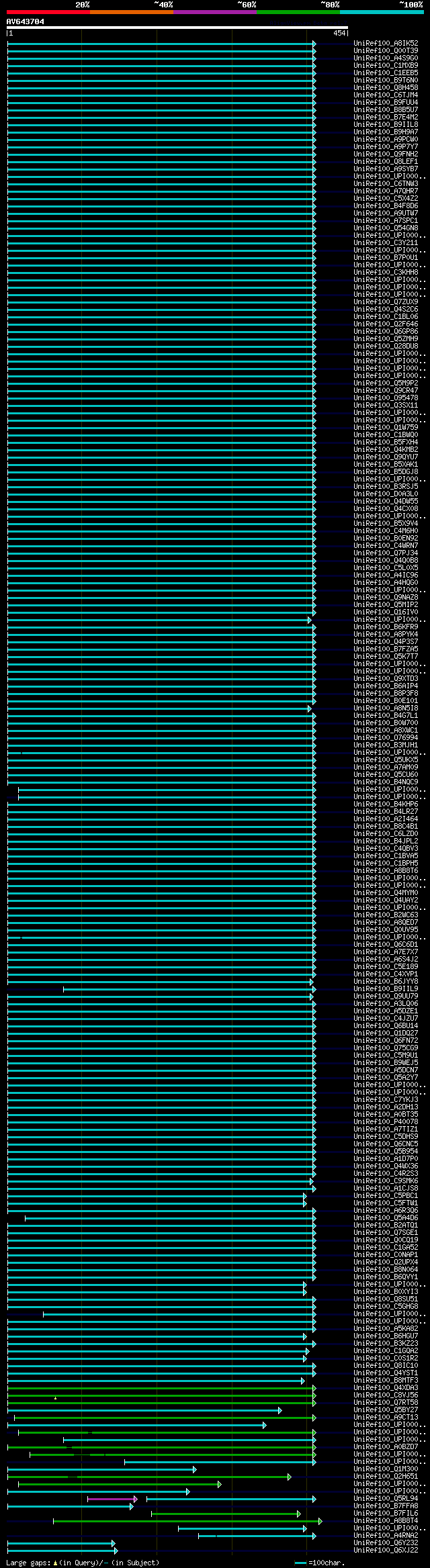Click the UniRef100_B6JYY8 entry
This screenshot has width=430, height=1568.
click(x=386, y=982)
